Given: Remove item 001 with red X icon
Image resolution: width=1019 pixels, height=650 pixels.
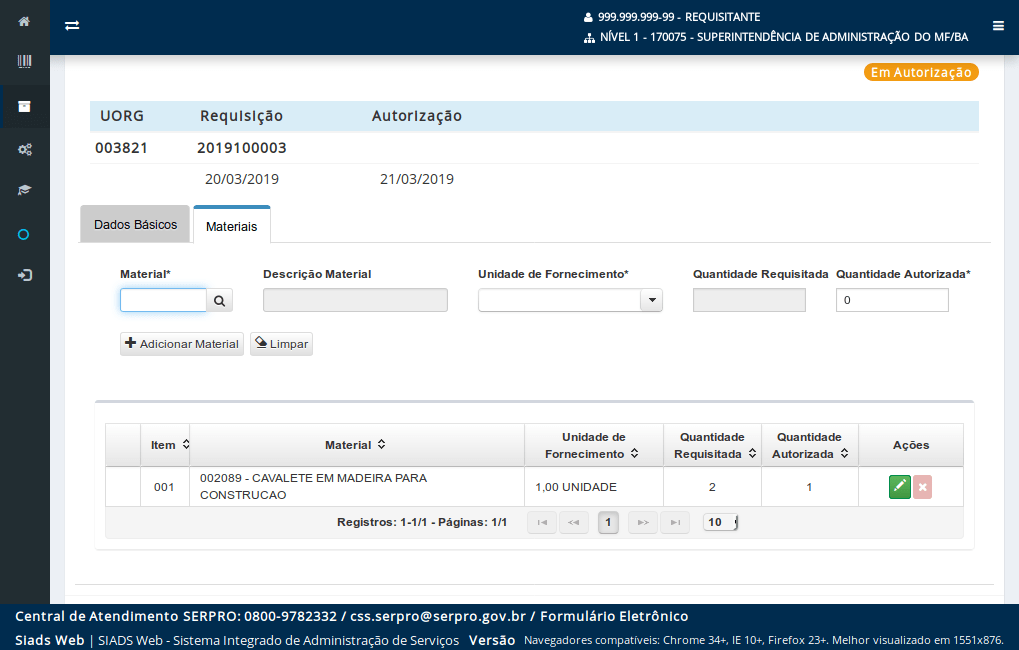Looking at the screenshot, I should tap(922, 487).
